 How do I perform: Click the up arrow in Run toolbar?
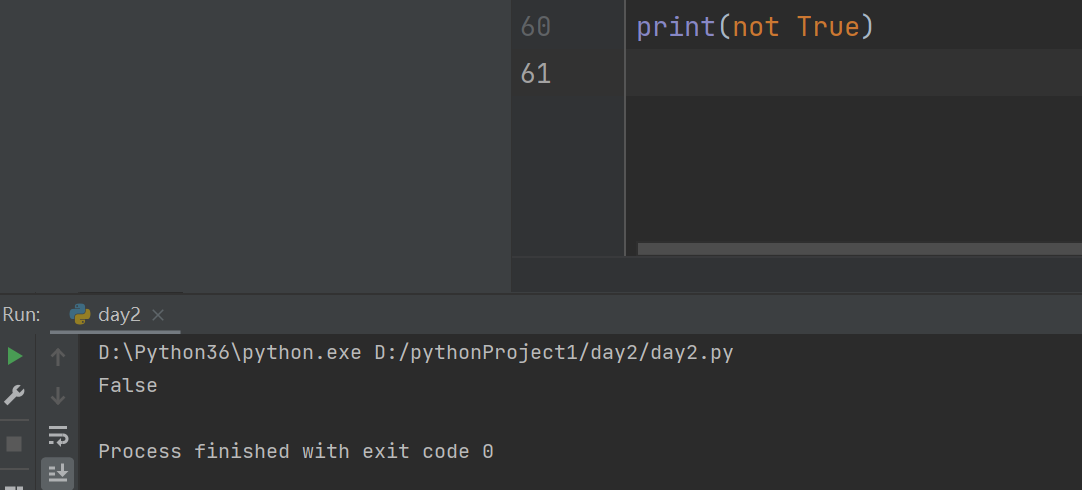[58, 356]
